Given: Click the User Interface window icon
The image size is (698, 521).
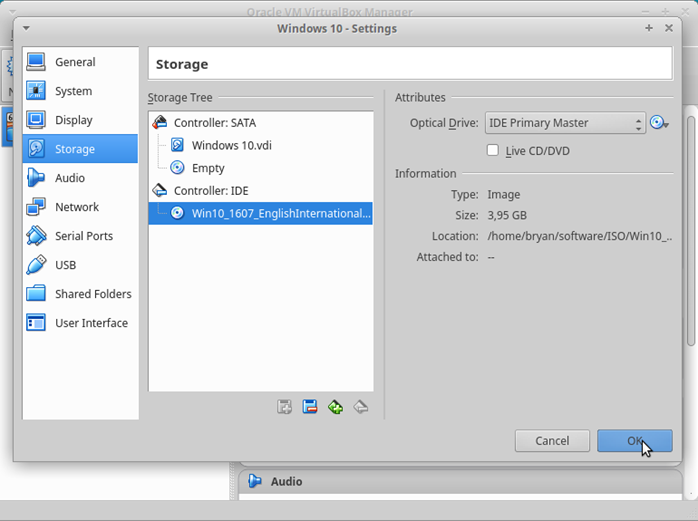Looking at the screenshot, I should [x=36, y=322].
